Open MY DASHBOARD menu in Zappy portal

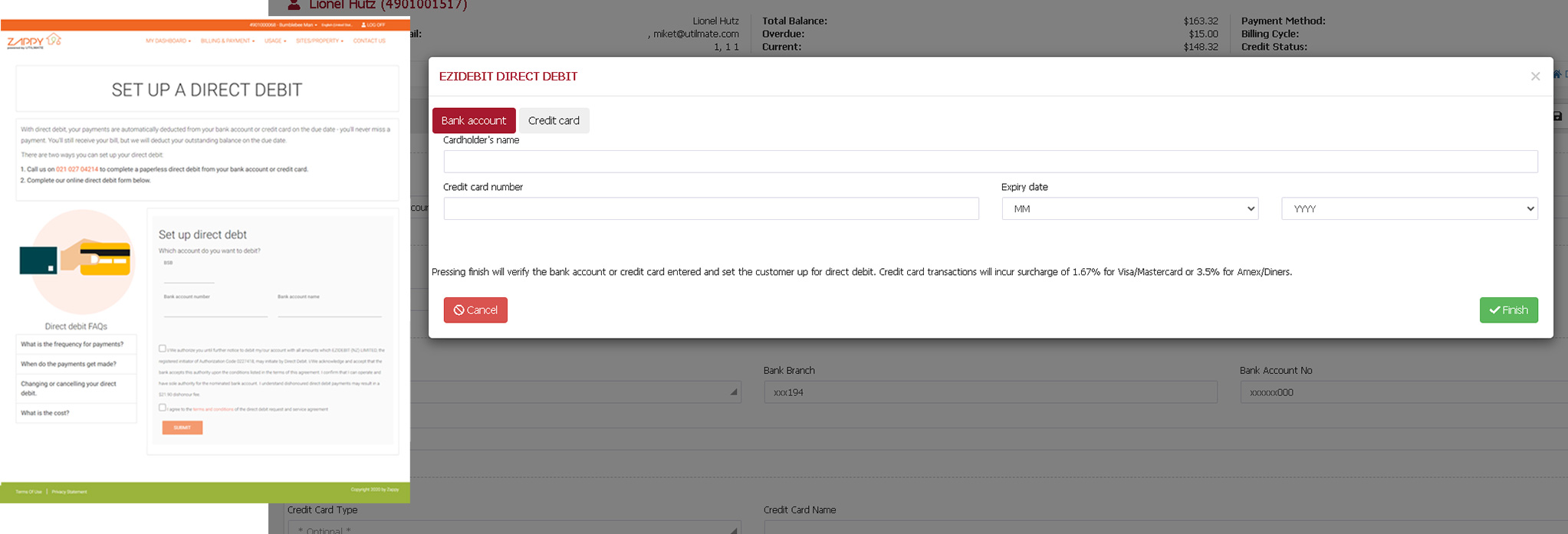[x=169, y=41]
